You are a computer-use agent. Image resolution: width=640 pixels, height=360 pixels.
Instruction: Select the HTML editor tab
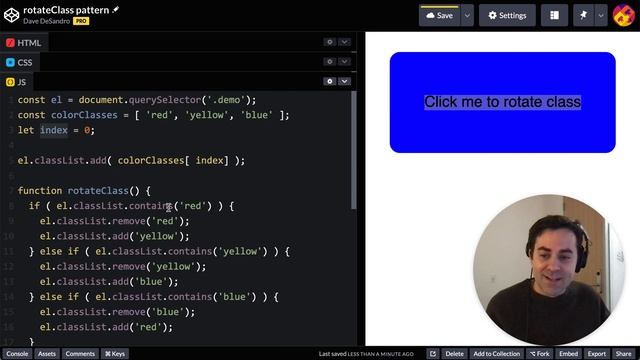pos(24,43)
